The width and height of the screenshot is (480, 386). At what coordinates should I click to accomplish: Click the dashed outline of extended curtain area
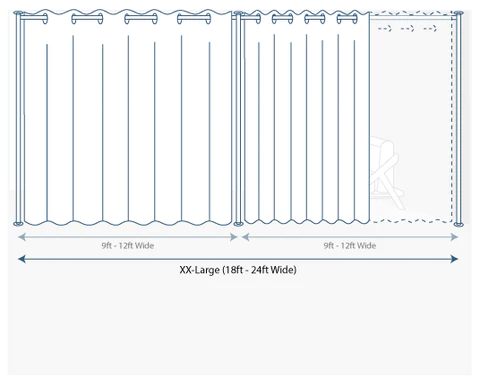pos(412,117)
